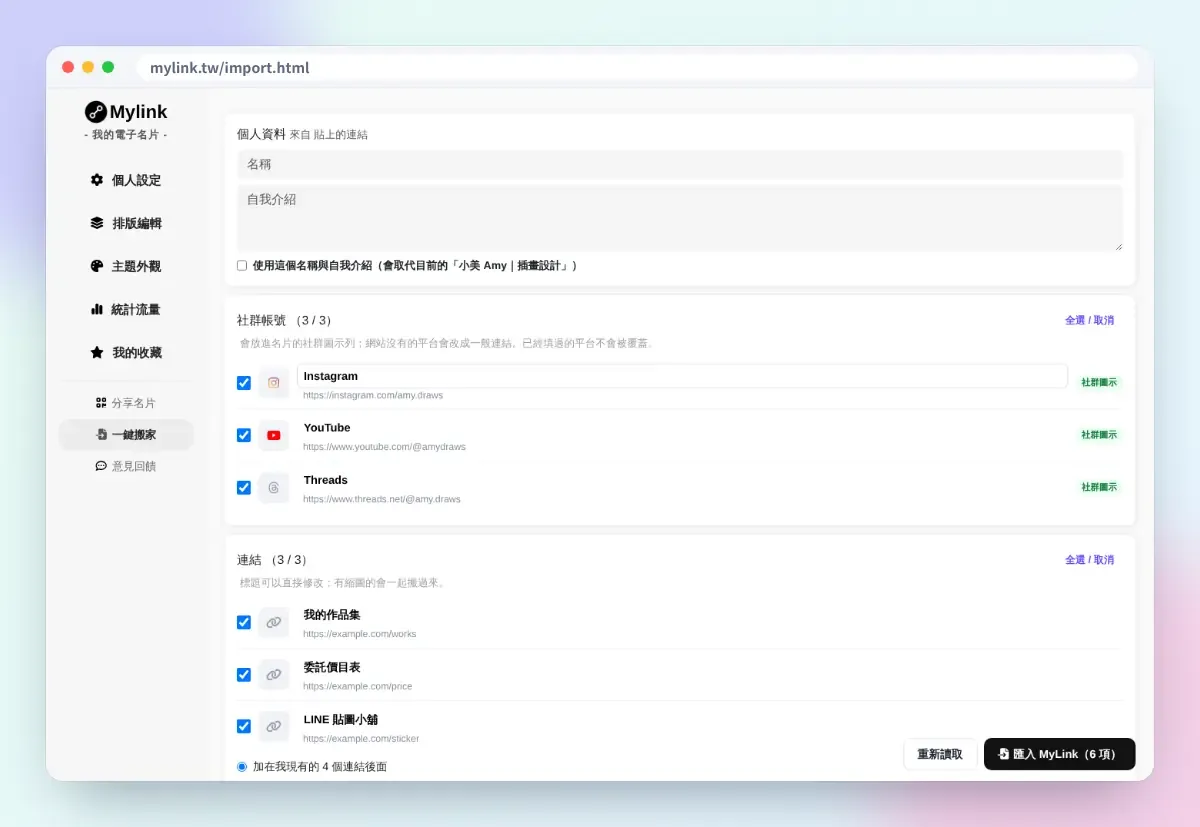
Task: Uncheck the 我的作品集 checkbox
Action: click(x=244, y=622)
